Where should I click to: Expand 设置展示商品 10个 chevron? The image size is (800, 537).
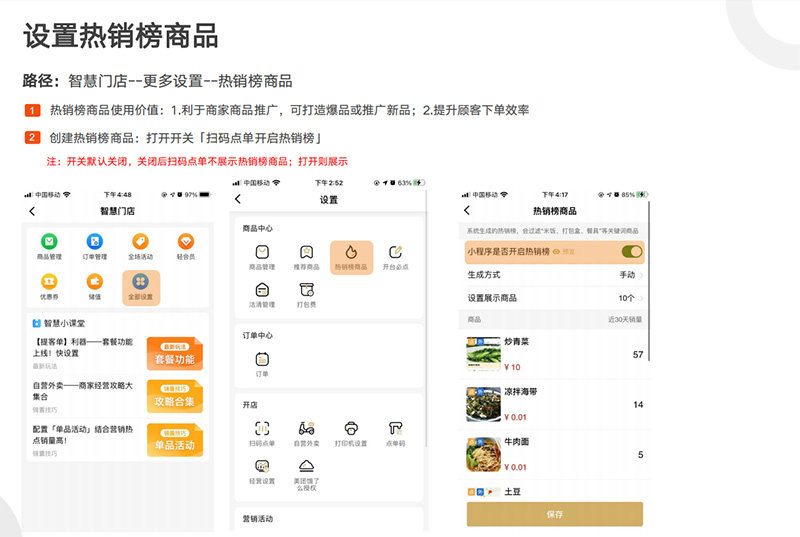pos(641,298)
